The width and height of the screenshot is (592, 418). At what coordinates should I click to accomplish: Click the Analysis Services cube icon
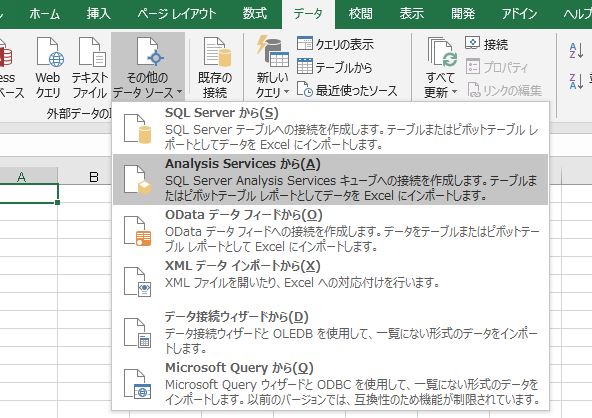point(138,180)
